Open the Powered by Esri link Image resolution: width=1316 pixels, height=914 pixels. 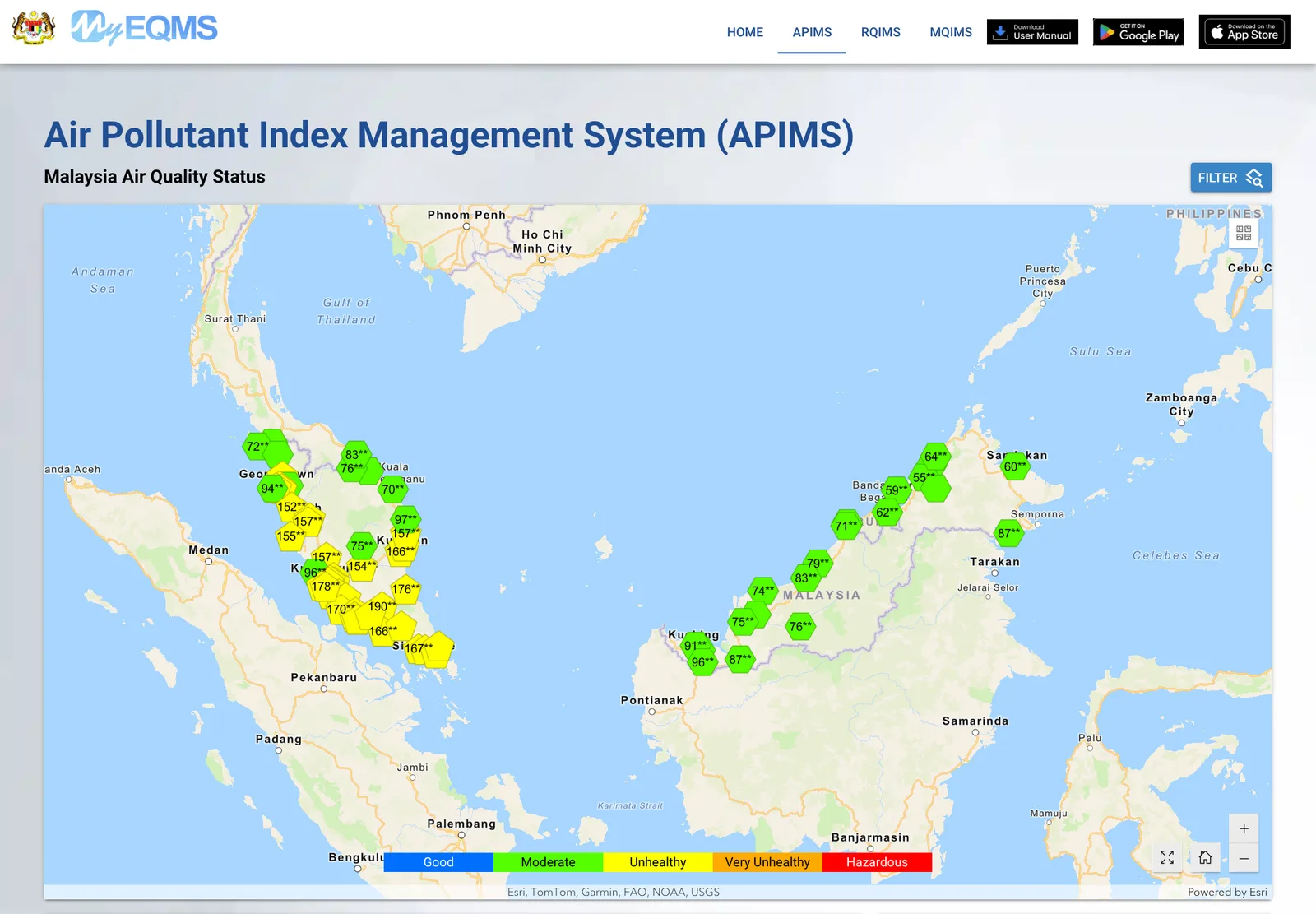point(1227,892)
